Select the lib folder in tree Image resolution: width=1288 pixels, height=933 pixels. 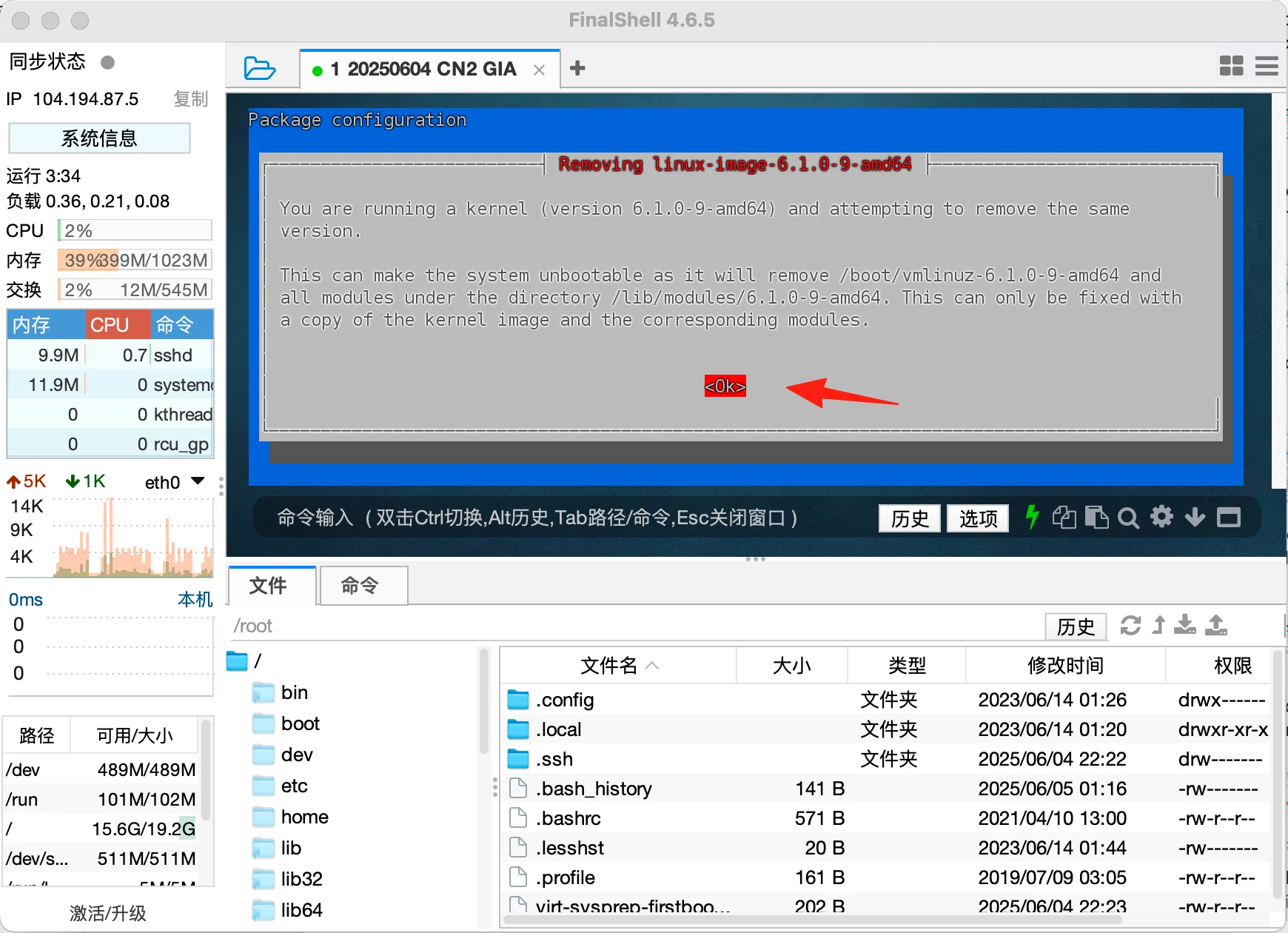(277, 848)
